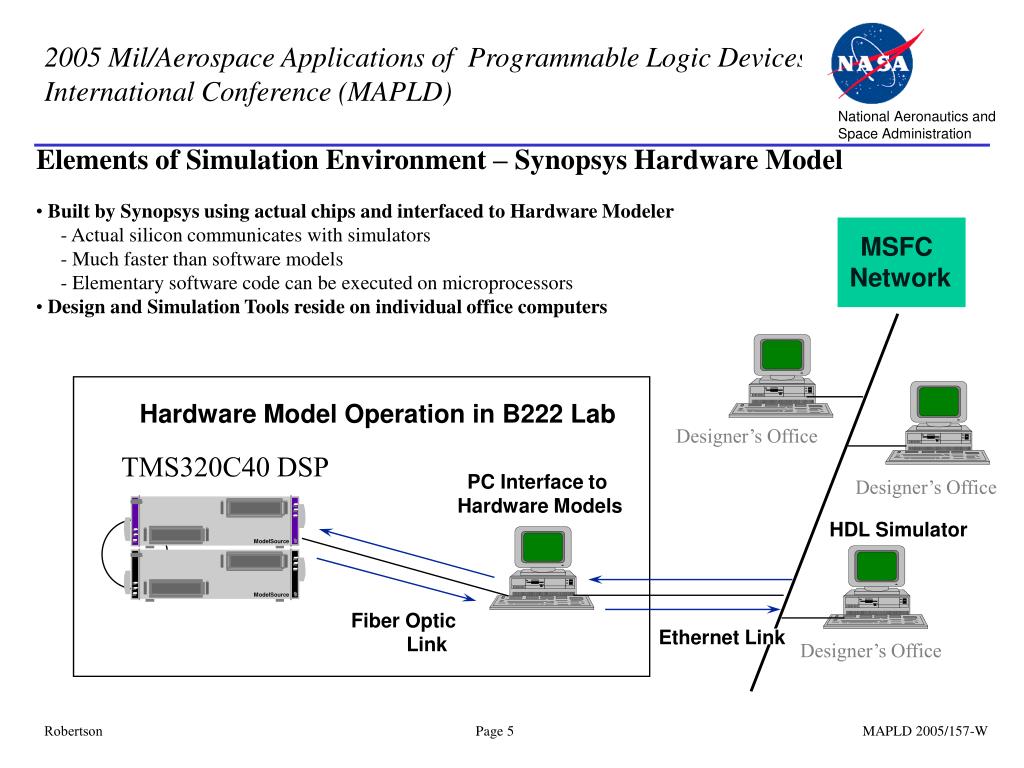The height and width of the screenshot is (768, 1024).
Task: Click 'Elementary software code can be executed' line
Action: 317,283
